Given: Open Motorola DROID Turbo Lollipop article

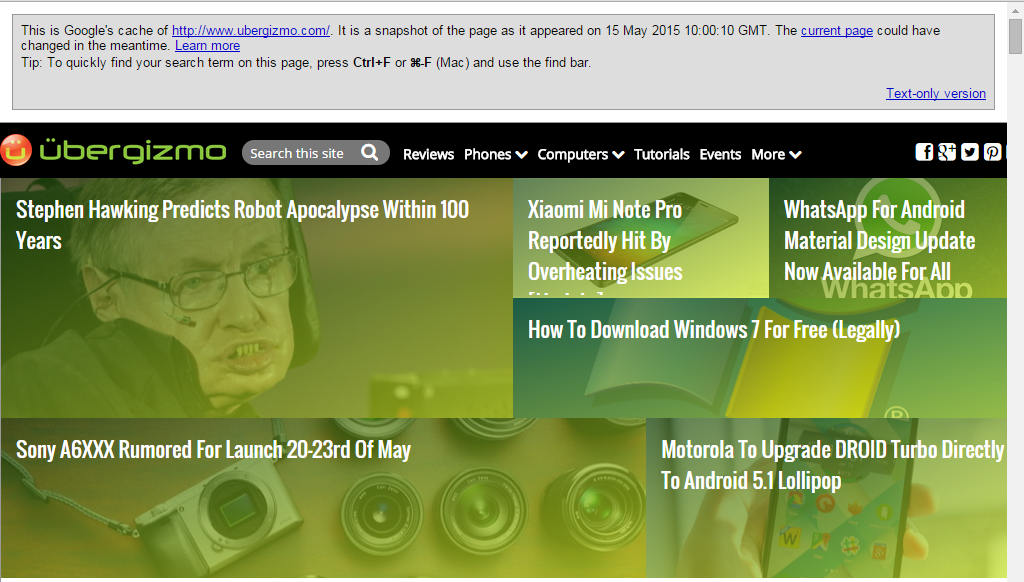Looking at the screenshot, I should click(833, 465).
